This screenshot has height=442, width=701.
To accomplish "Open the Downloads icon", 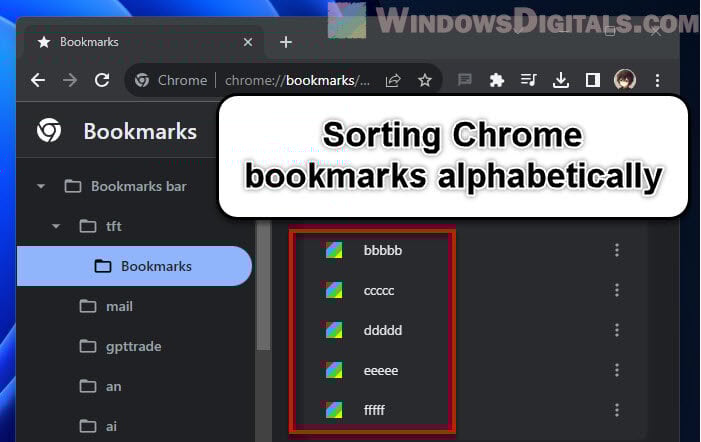I will (x=561, y=80).
